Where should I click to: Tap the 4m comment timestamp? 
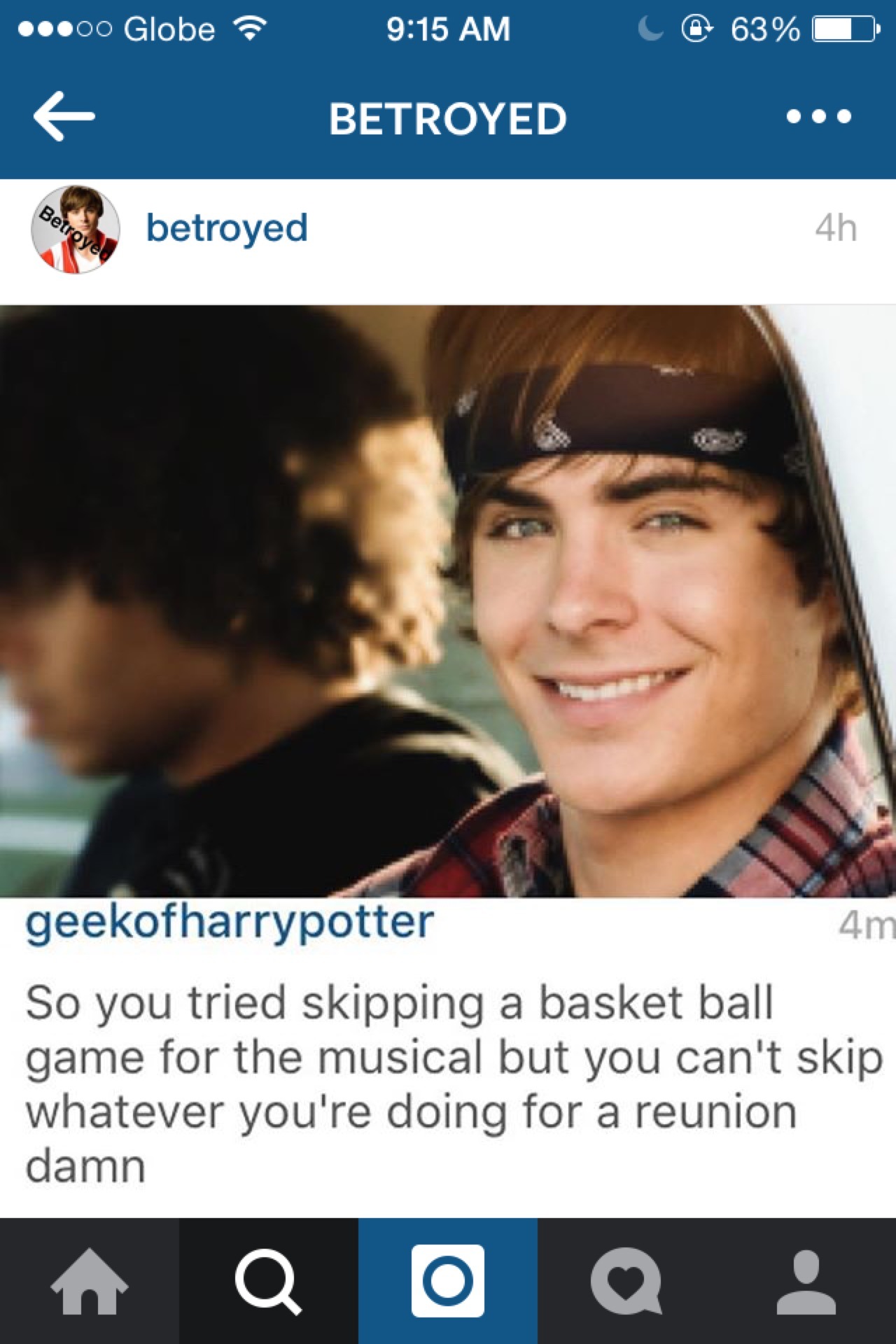(x=867, y=925)
